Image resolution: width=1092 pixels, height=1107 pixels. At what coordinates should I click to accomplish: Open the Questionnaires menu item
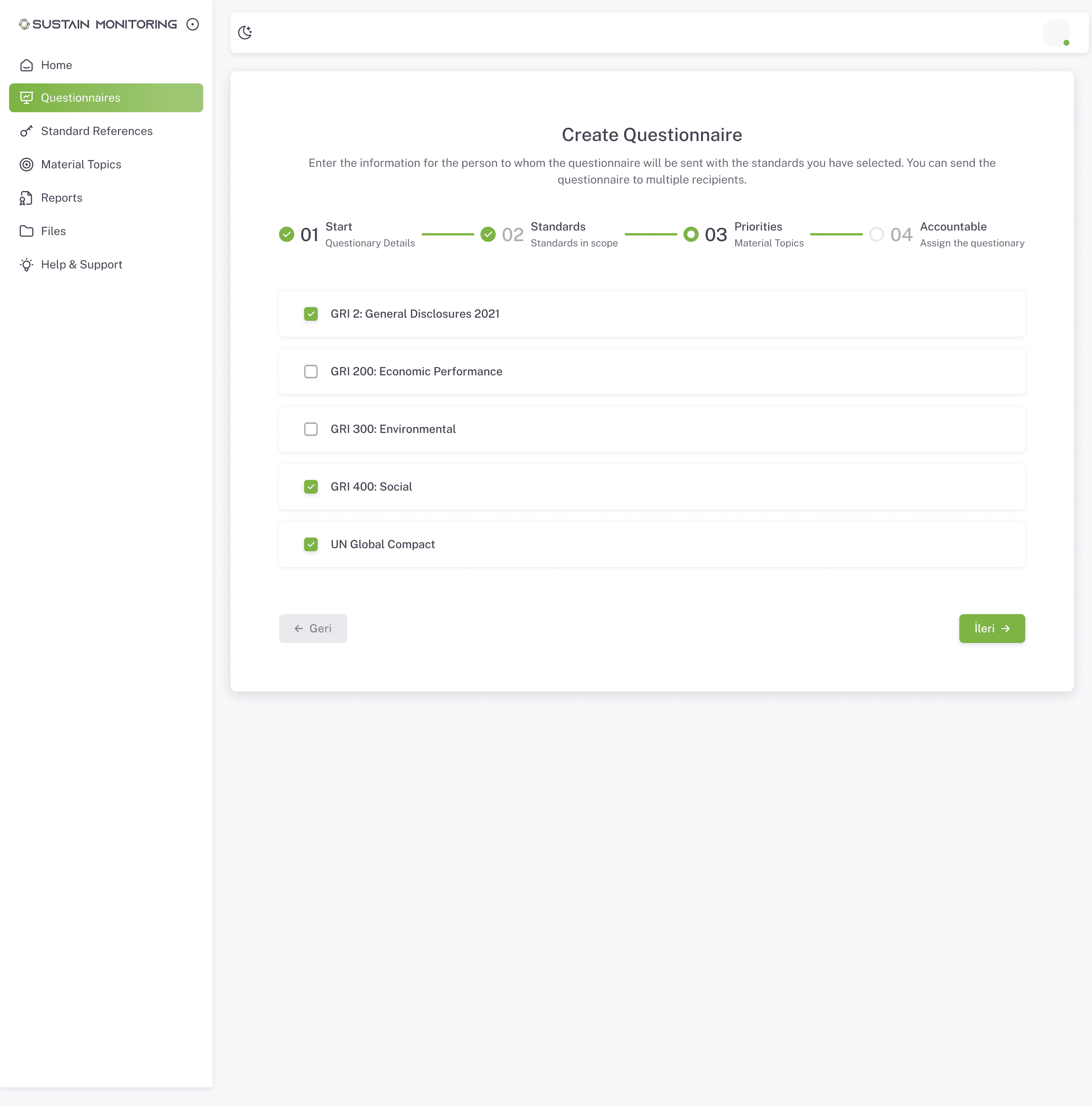click(106, 98)
